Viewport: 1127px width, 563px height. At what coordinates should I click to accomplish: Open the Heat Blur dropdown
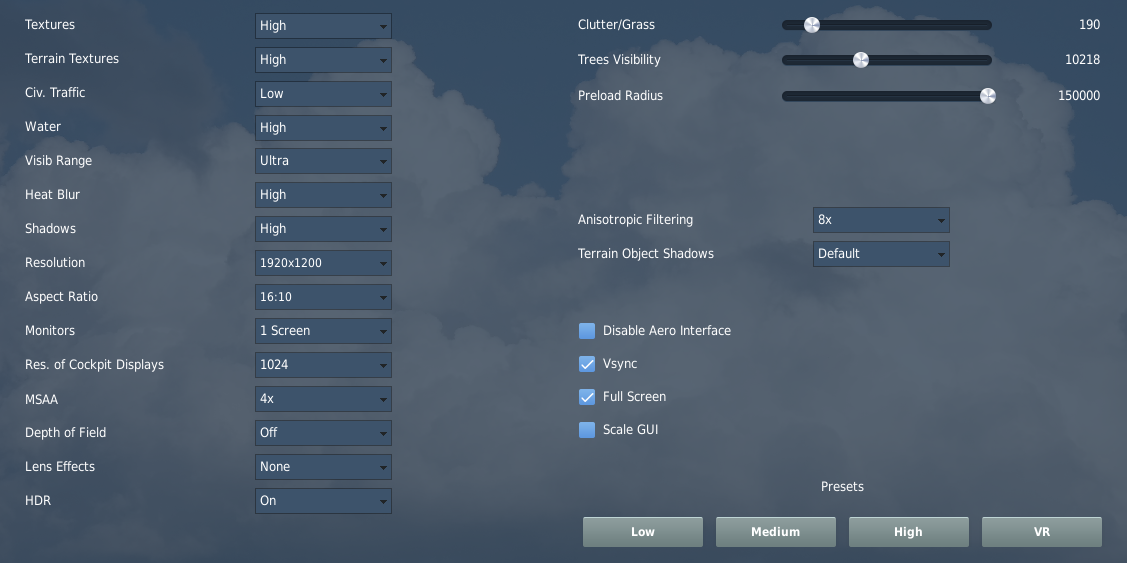click(323, 195)
